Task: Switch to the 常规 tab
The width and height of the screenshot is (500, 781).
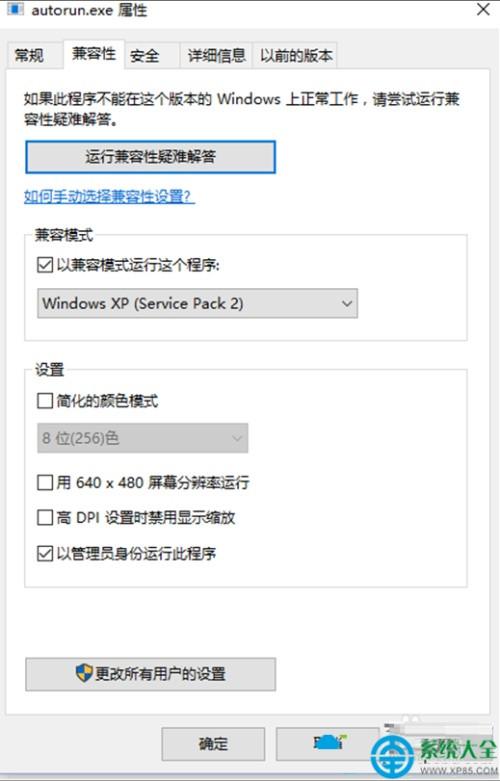Action: (x=29, y=55)
